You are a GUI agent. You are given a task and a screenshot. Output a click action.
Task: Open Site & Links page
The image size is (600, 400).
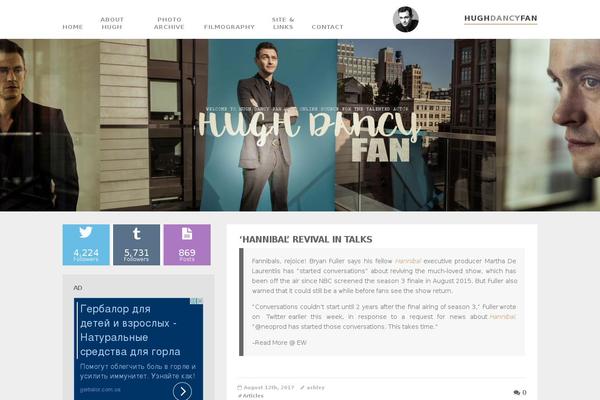(x=283, y=23)
